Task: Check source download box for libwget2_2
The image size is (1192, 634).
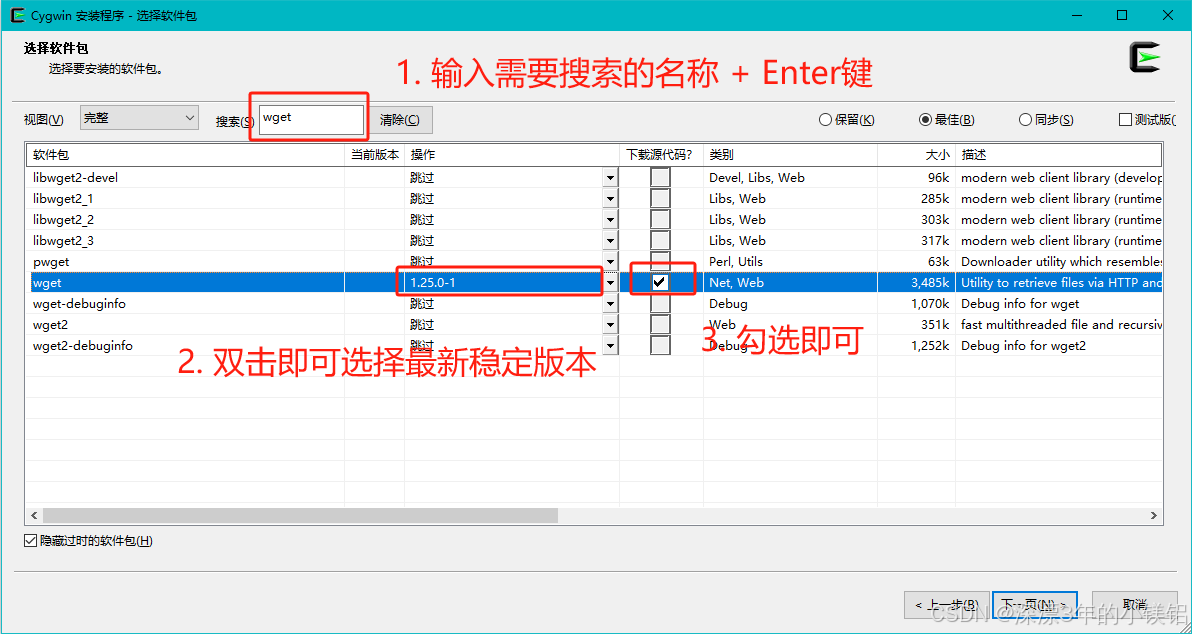Action: [660, 220]
